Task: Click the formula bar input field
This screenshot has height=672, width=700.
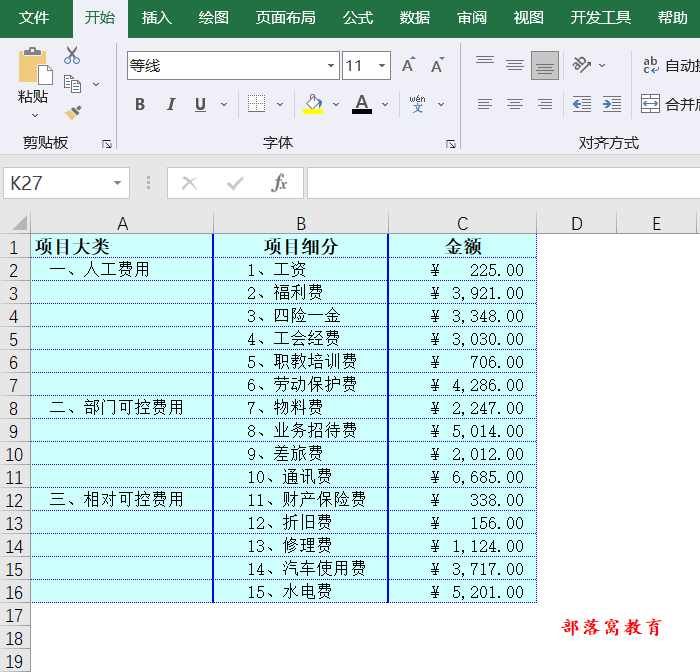Action: pos(503,183)
